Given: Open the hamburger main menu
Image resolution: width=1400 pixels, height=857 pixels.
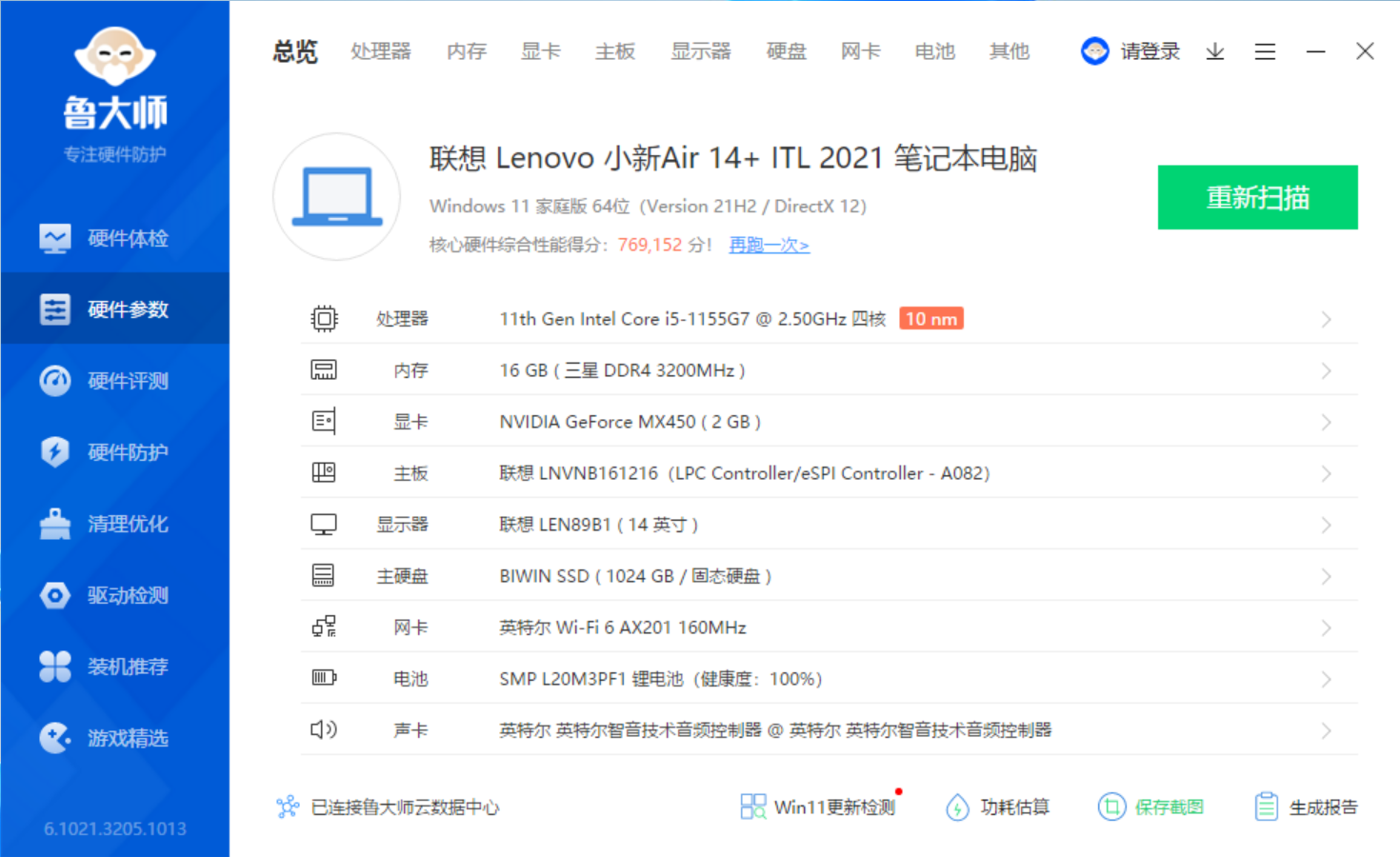Looking at the screenshot, I should 1265,51.
